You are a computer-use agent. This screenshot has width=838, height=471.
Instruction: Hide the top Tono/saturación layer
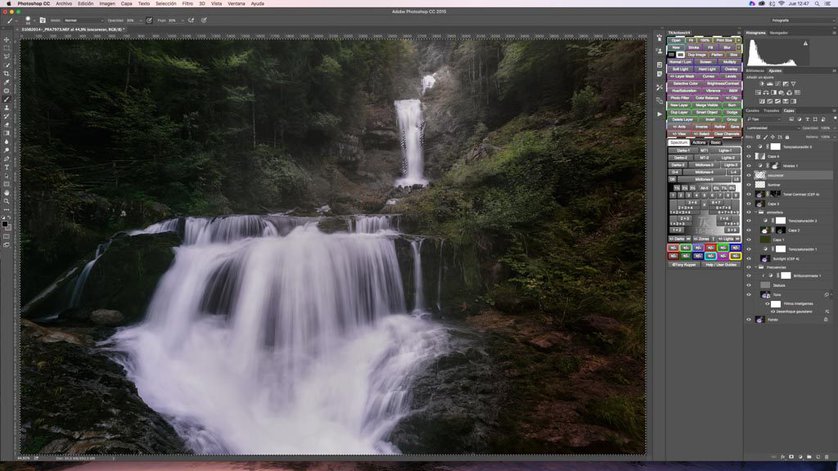tap(749, 146)
